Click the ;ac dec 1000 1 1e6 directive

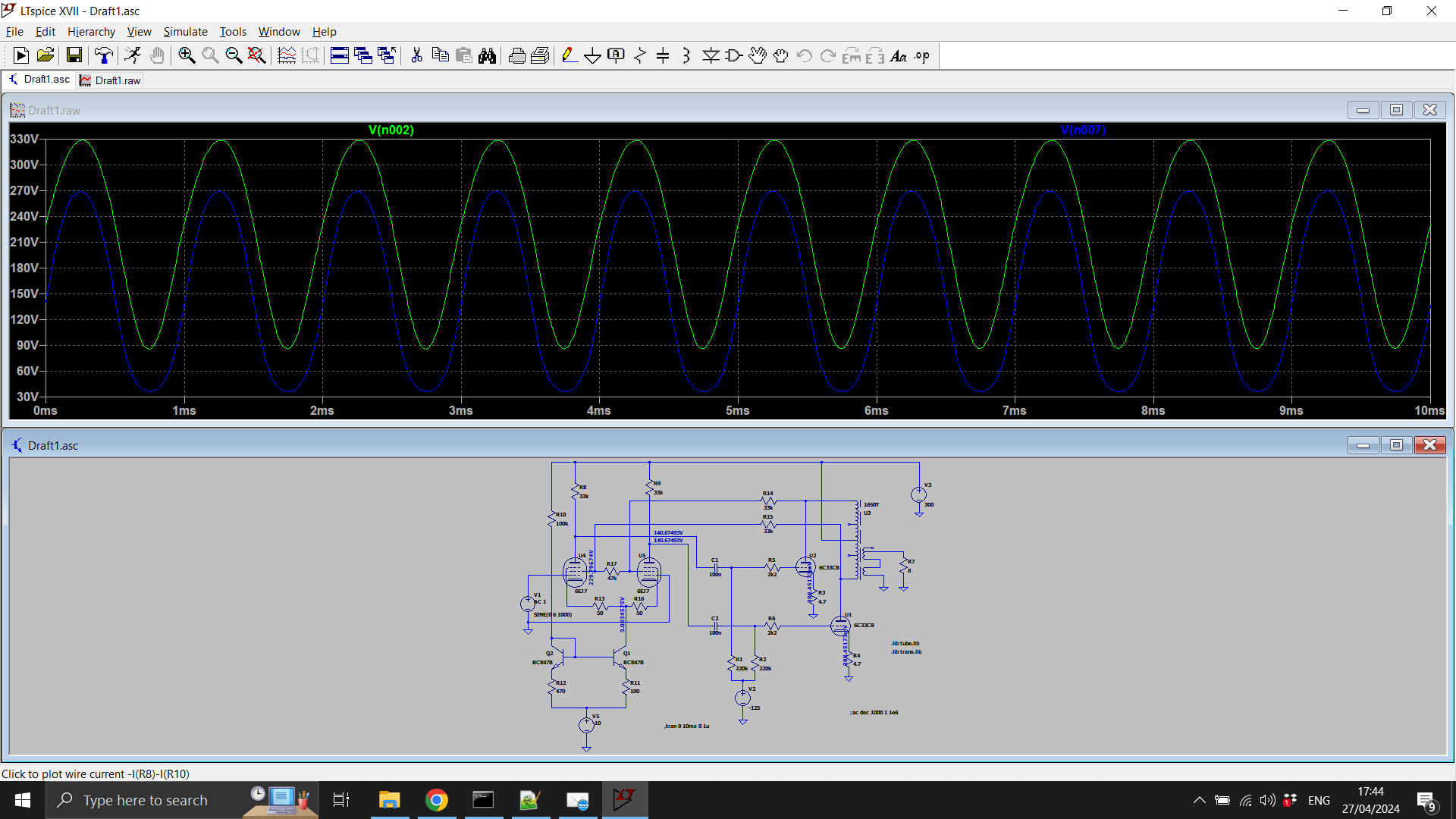pyautogui.click(x=874, y=712)
